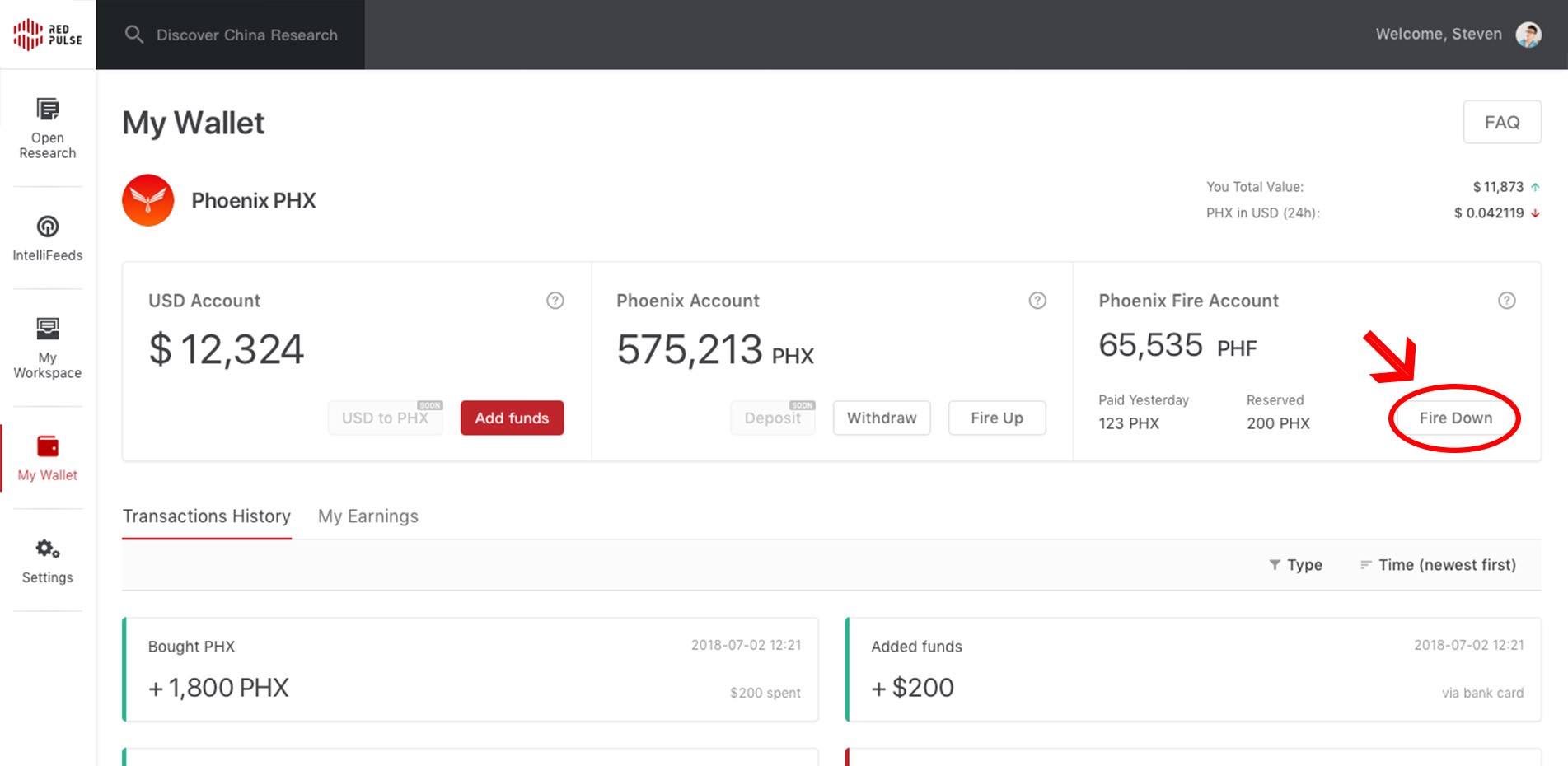Click the USD Account help icon
The height and width of the screenshot is (766, 1568).
pos(555,301)
